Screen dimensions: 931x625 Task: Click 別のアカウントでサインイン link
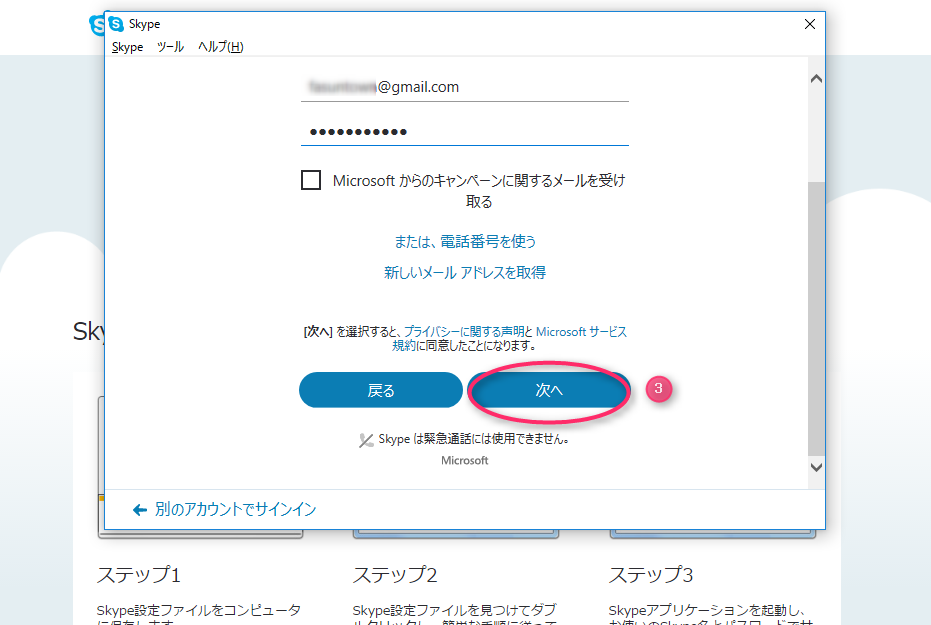pyautogui.click(x=235, y=509)
